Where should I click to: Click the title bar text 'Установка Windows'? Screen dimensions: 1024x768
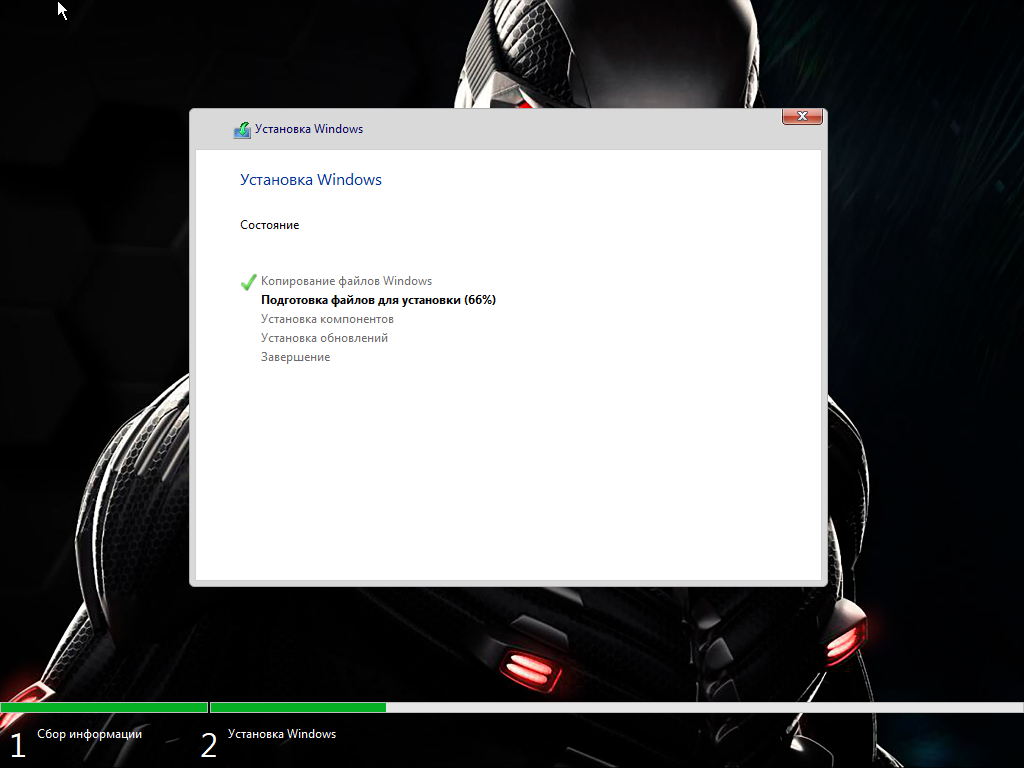pos(309,129)
